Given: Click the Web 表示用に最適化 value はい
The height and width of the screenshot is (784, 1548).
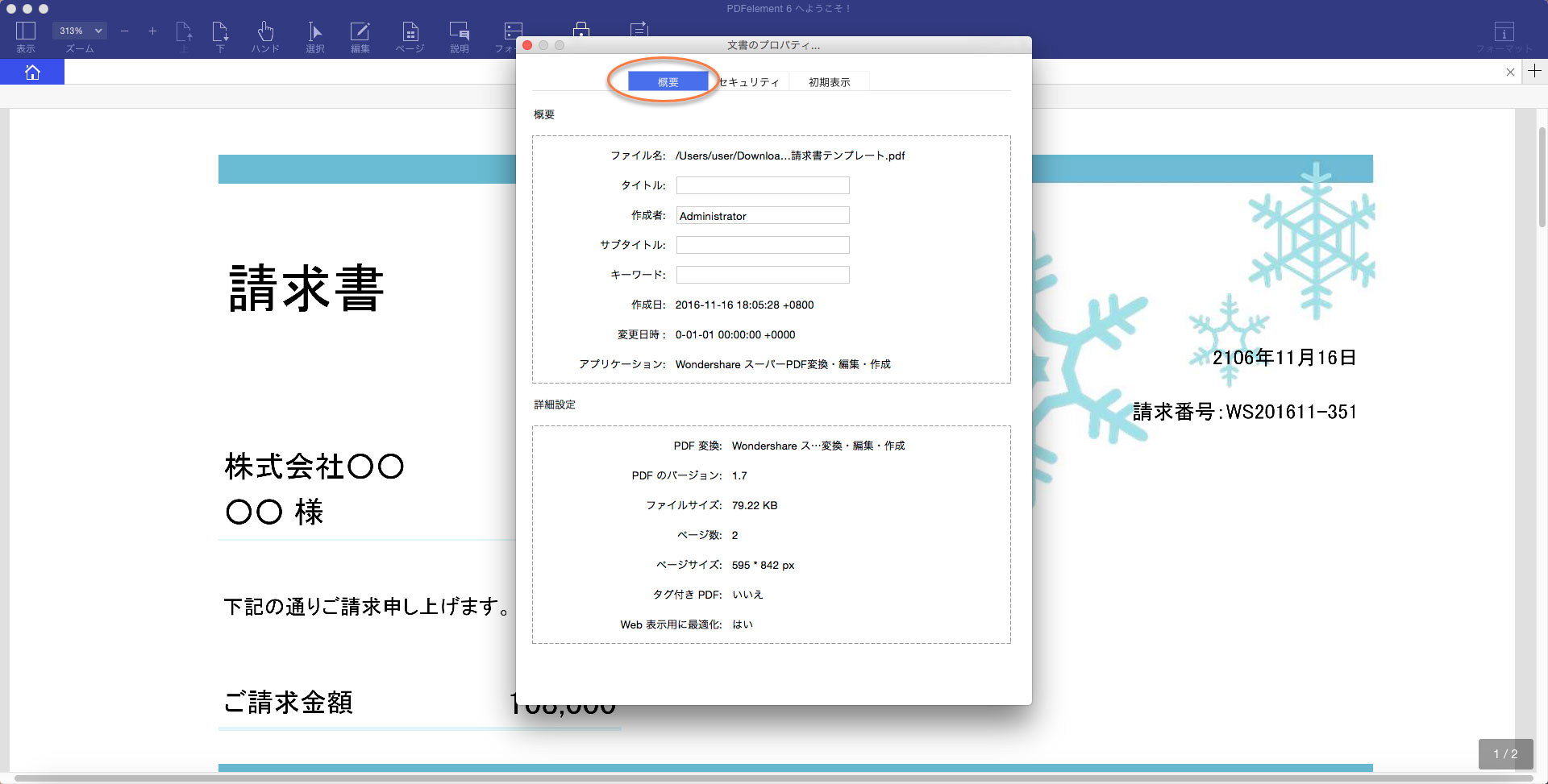Looking at the screenshot, I should [x=743, y=624].
